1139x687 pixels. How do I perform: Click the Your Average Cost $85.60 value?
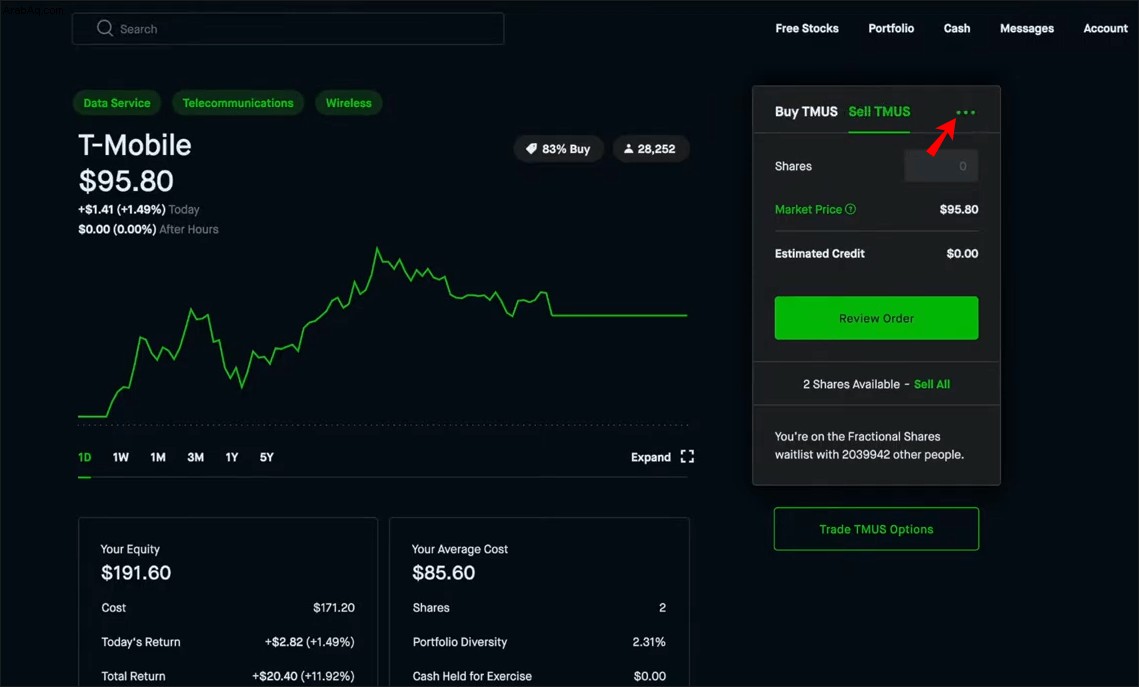click(444, 573)
